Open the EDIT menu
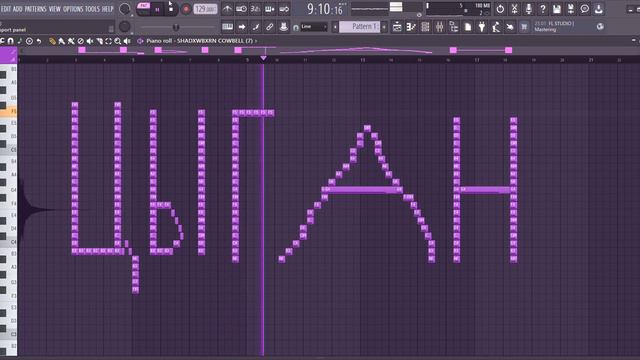Viewport: 640px width, 360px height. pos(6,9)
